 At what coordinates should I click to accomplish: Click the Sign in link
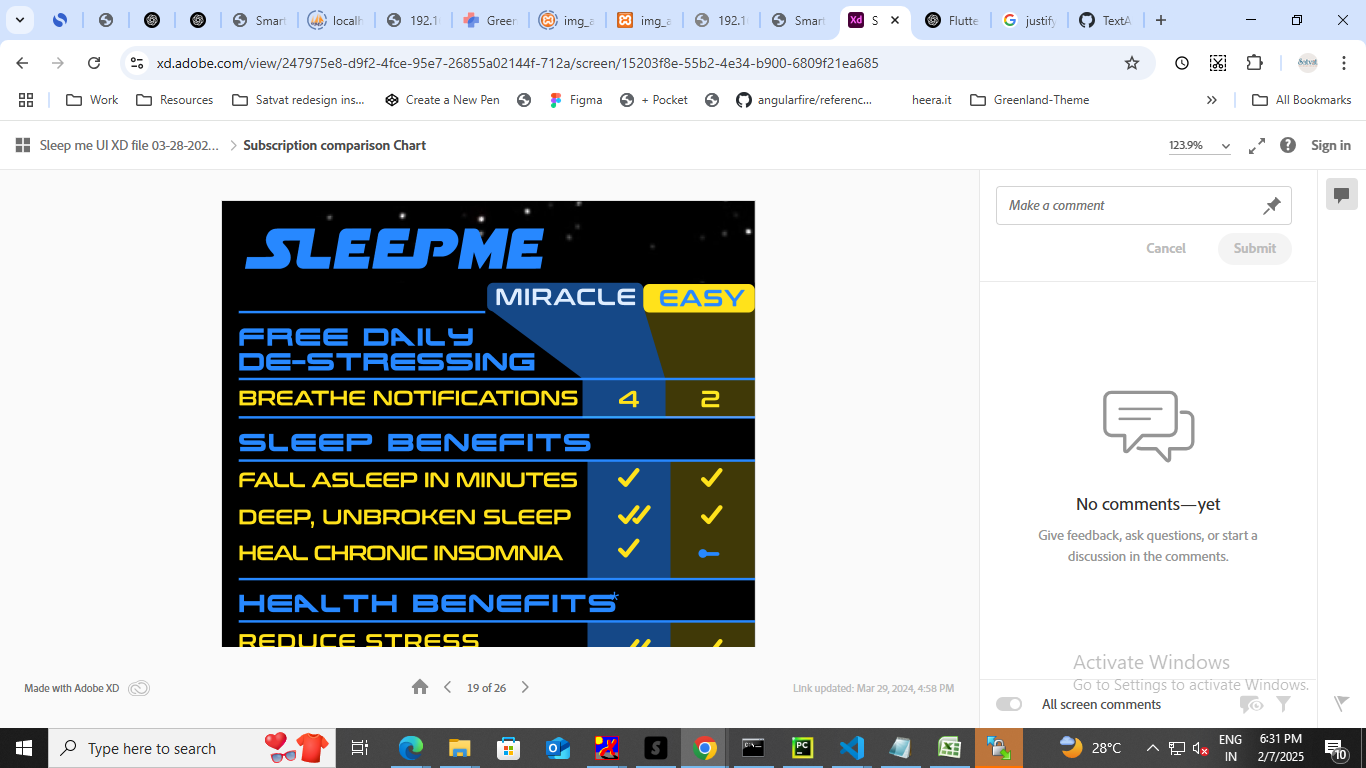tap(1330, 145)
